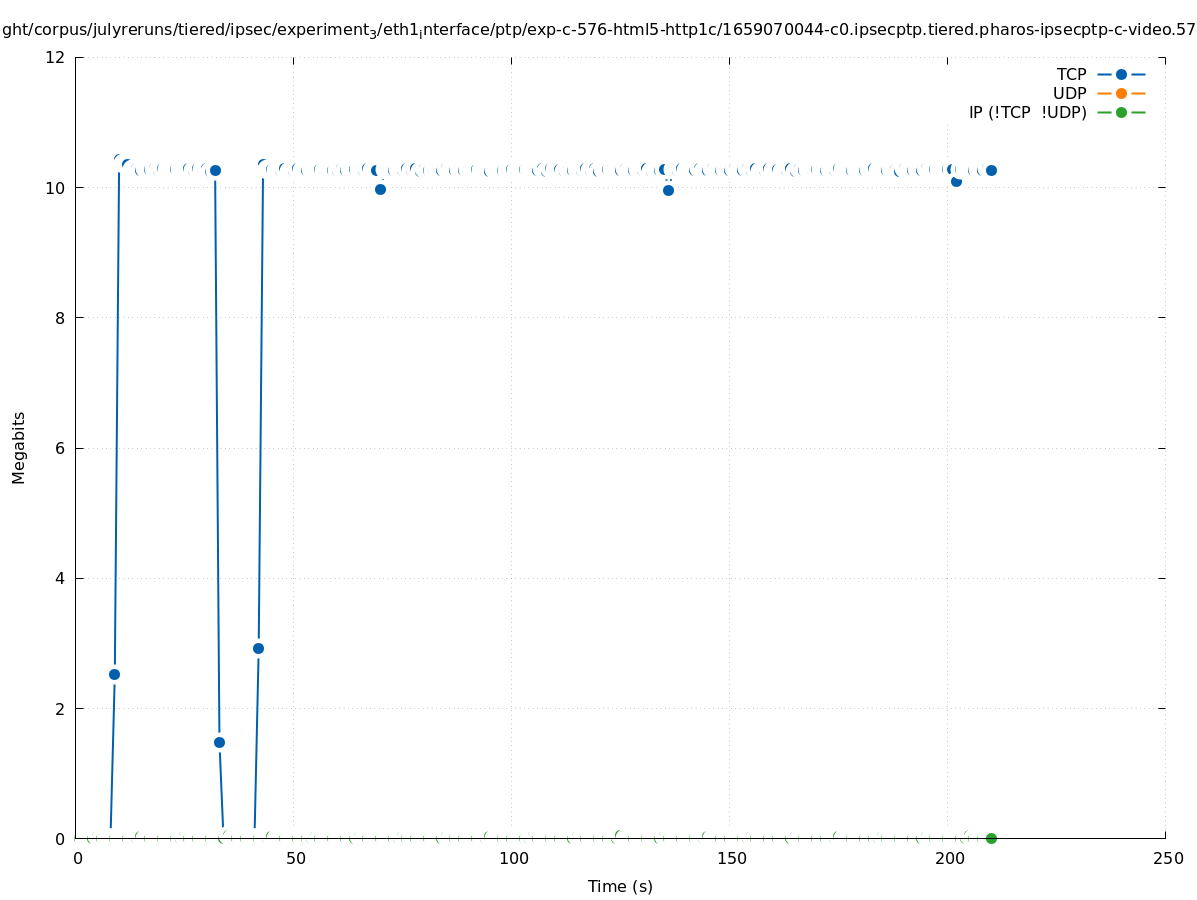
Task: Click the file path title at top
Action: [x=598, y=31]
